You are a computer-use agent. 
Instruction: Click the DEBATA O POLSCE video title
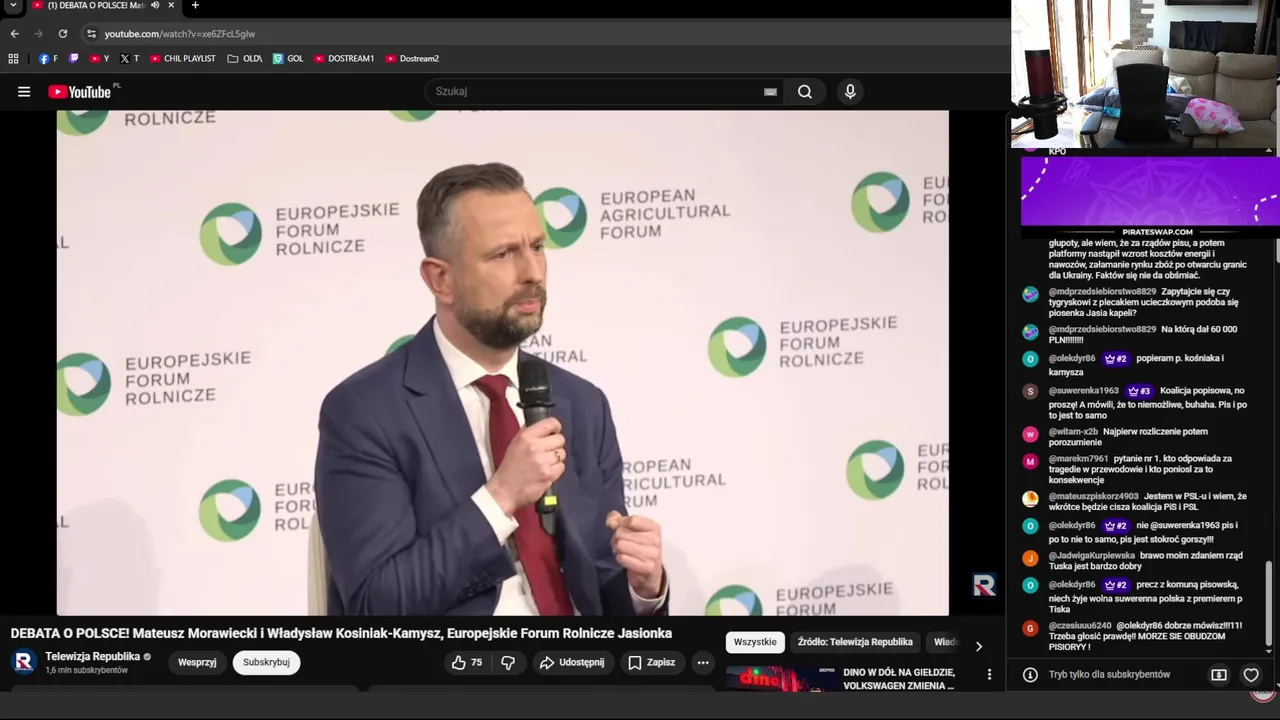341,634
